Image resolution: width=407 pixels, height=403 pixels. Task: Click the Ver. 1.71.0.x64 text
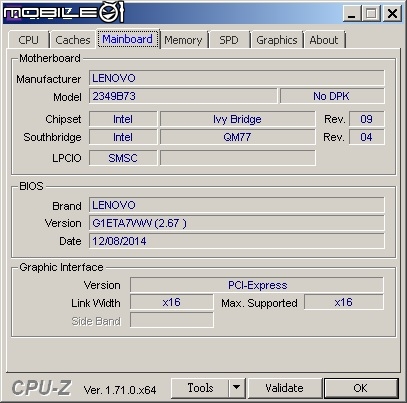120,390
